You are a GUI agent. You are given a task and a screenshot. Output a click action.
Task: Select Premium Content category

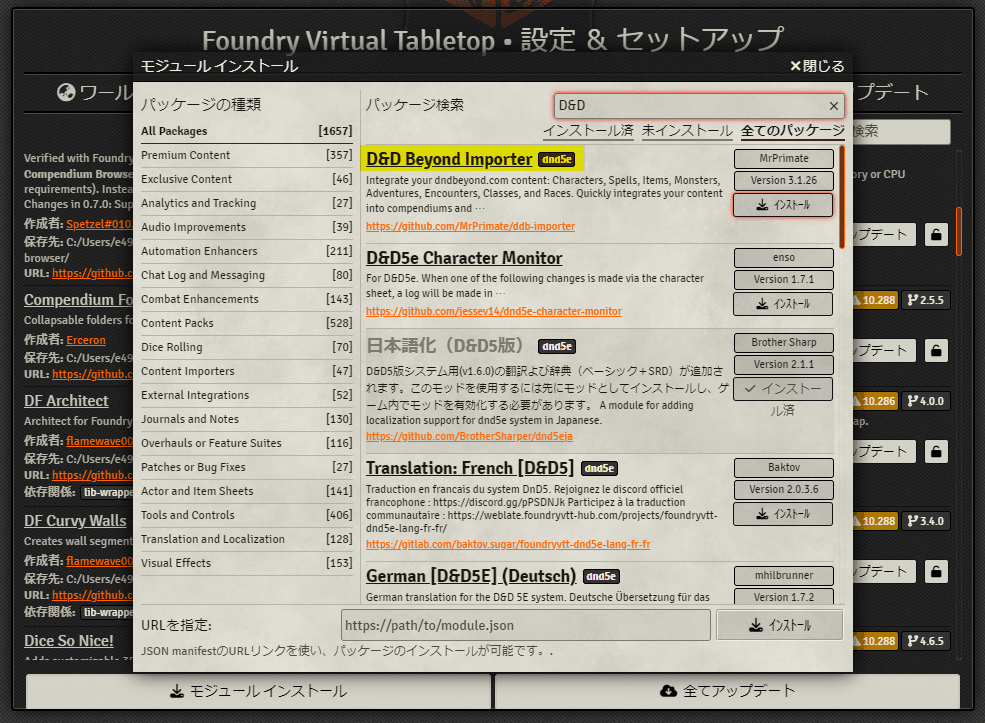(246, 155)
